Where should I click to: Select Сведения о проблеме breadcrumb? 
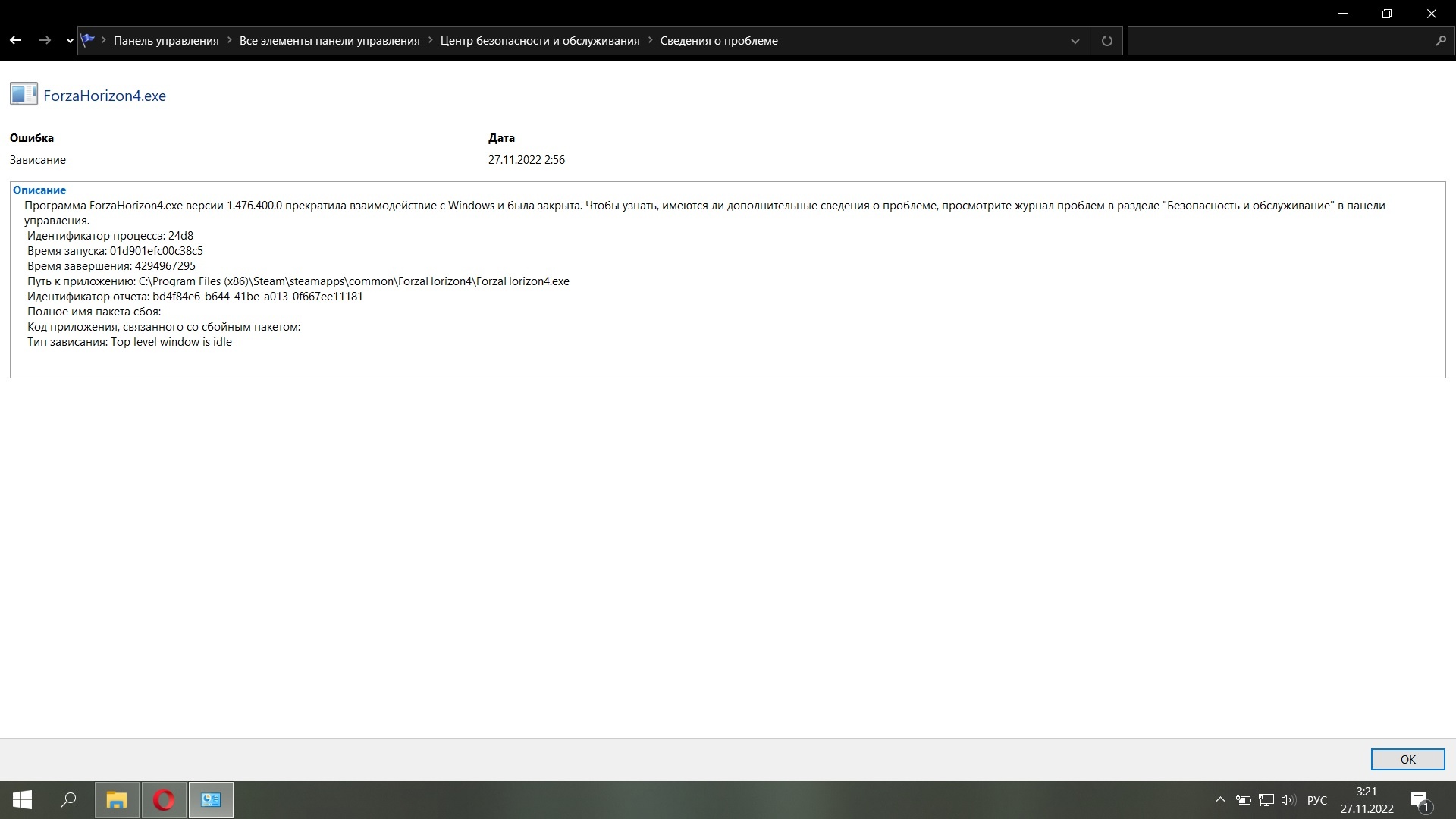point(719,41)
